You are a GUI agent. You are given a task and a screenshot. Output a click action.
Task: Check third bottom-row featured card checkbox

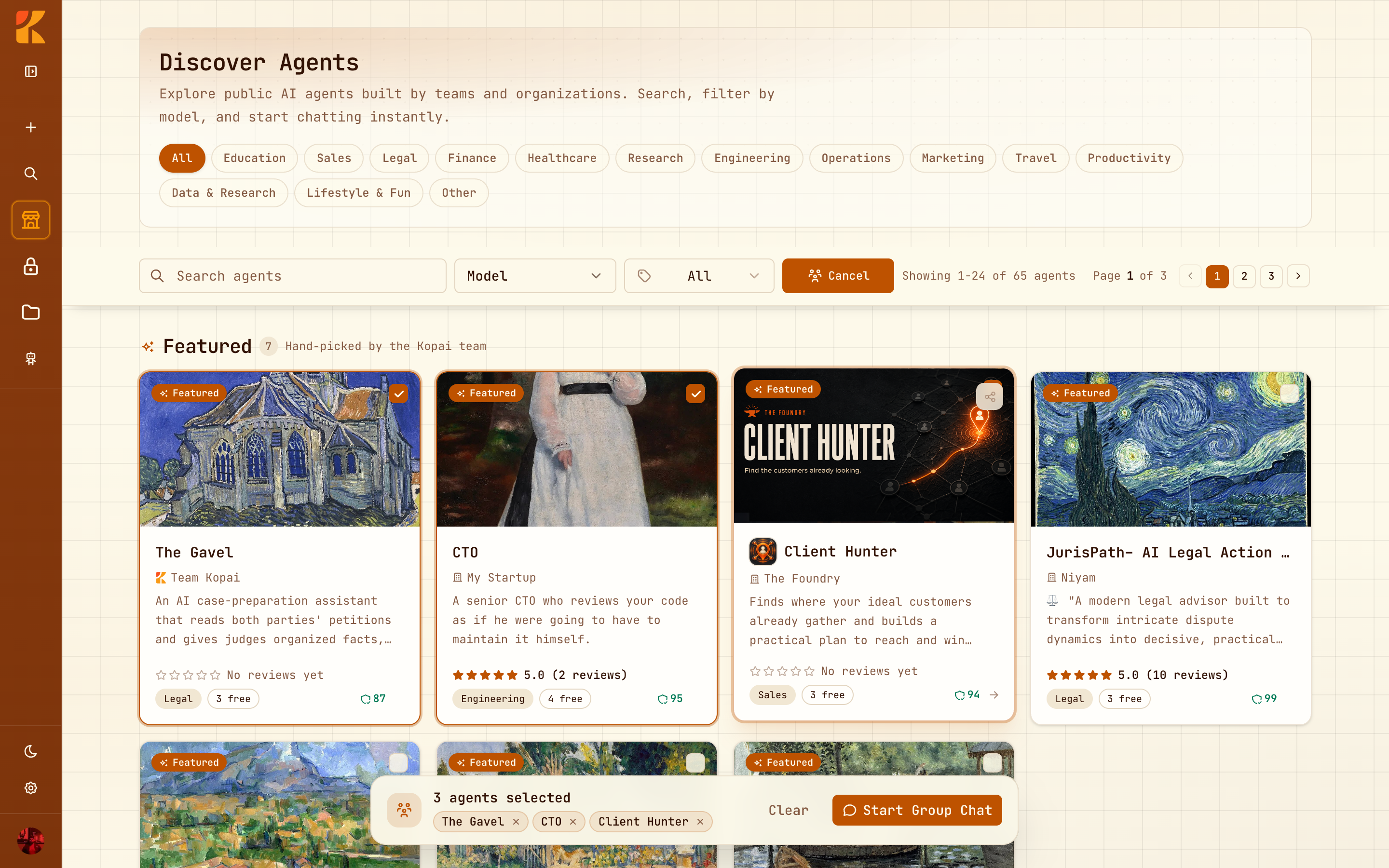coord(993,763)
